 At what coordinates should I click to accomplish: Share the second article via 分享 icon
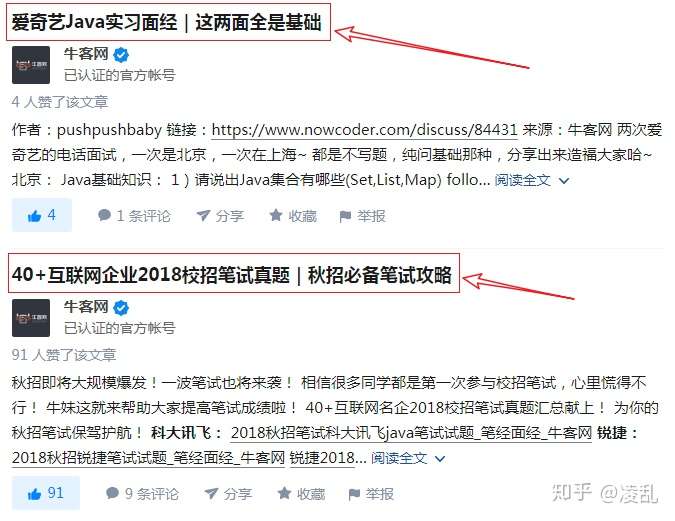coord(211,493)
